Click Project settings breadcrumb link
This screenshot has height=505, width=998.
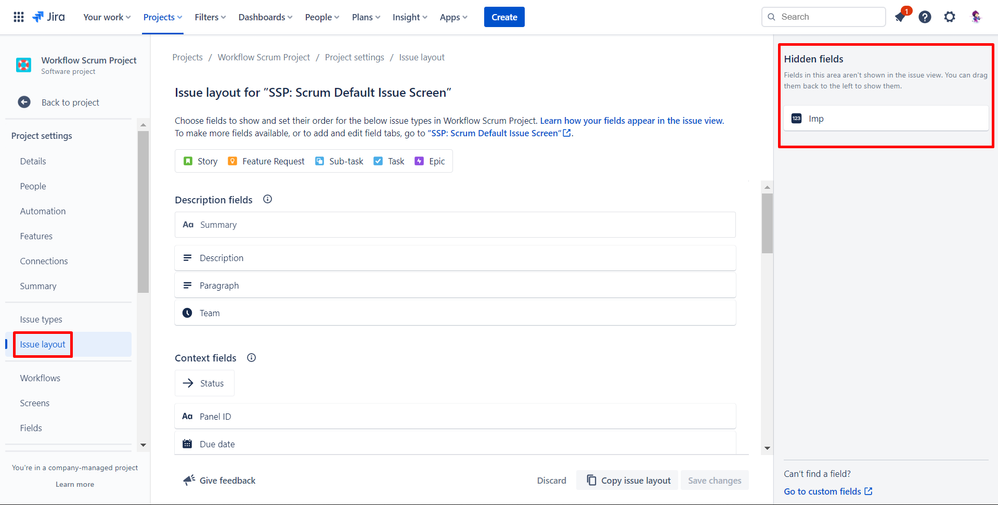pyautogui.click(x=355, y=57)
